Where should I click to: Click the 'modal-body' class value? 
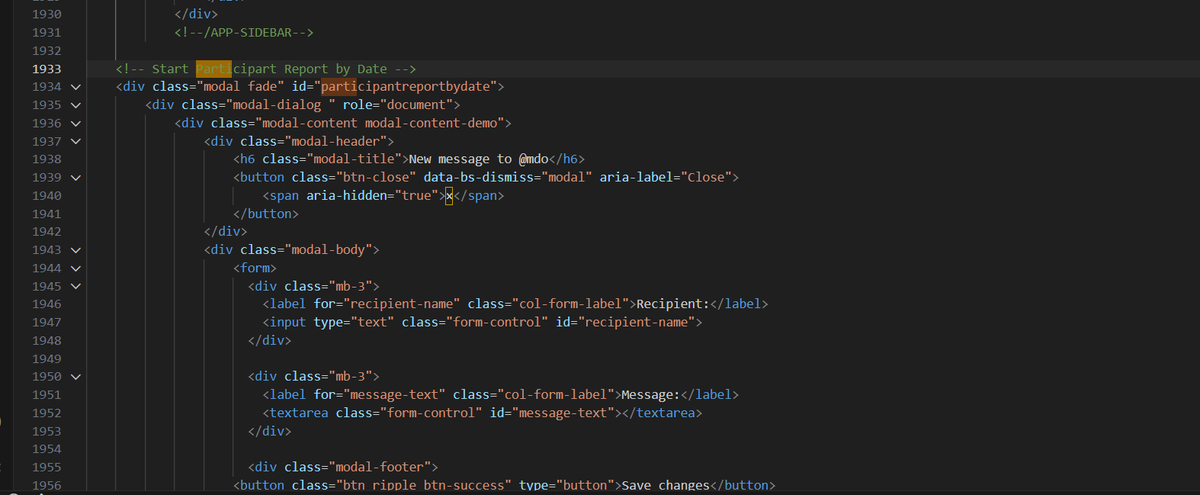point(326,250)
